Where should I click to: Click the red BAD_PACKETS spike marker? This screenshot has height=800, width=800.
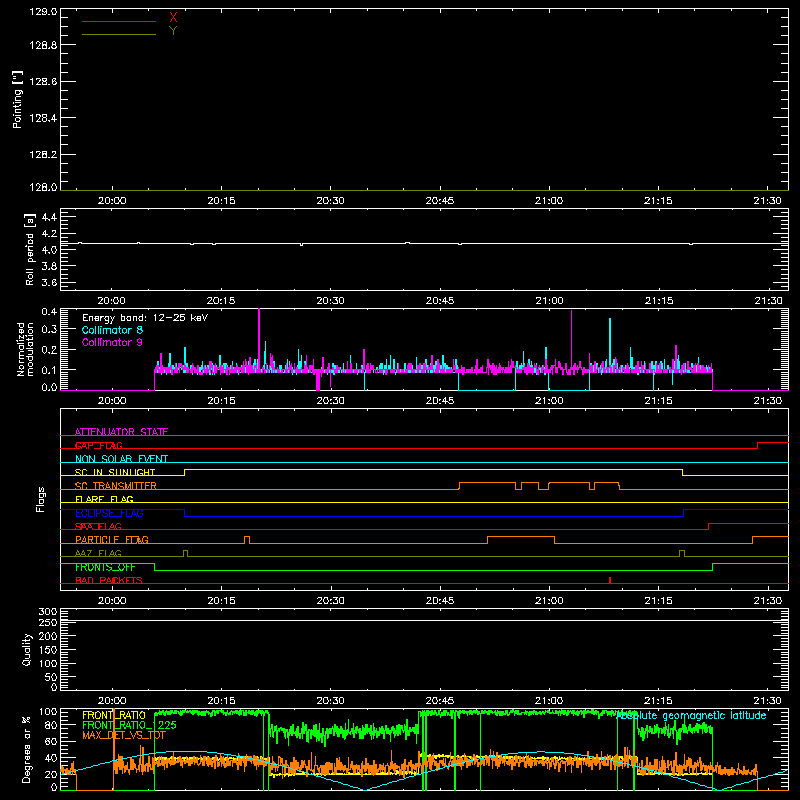pos(610,580)
